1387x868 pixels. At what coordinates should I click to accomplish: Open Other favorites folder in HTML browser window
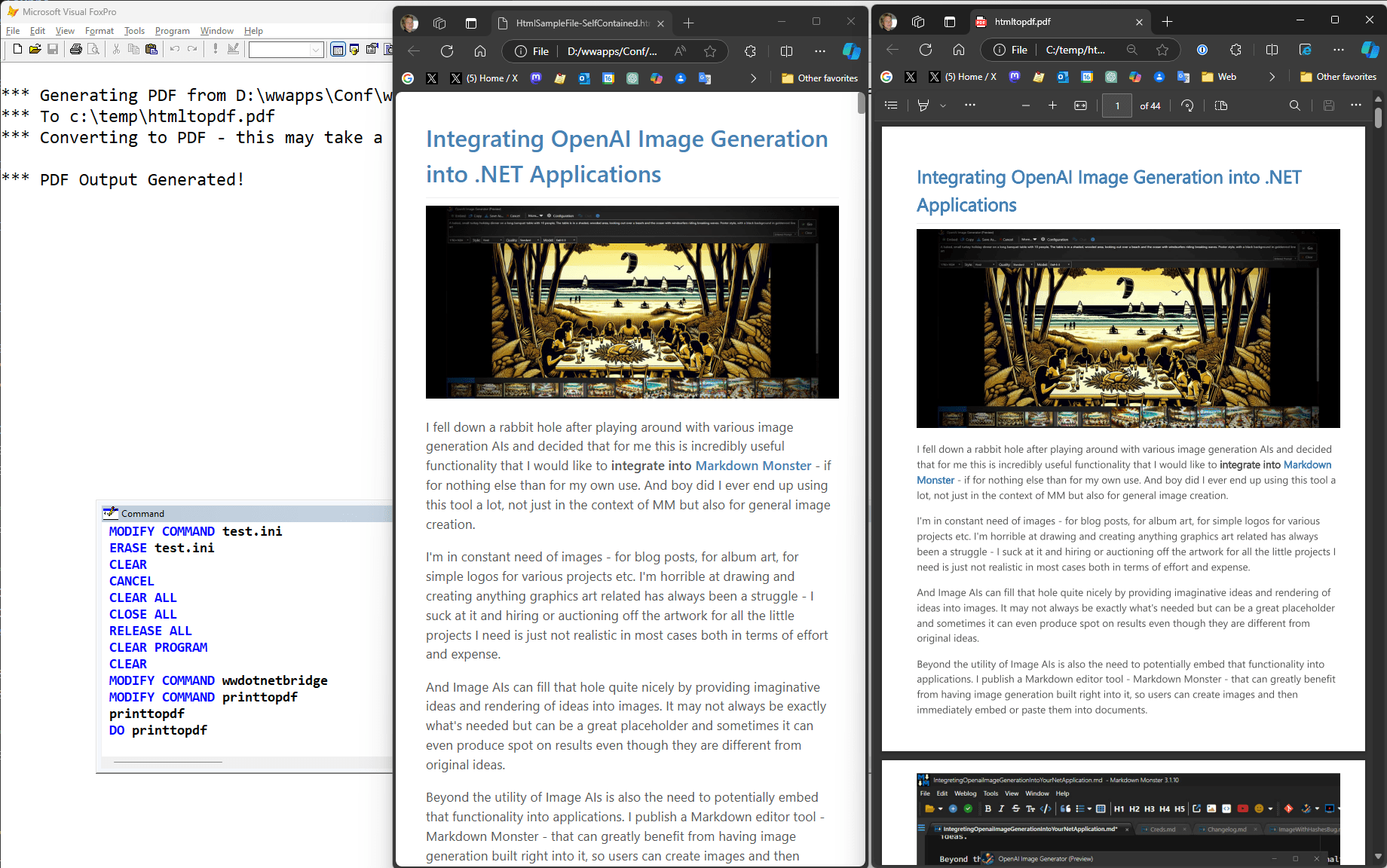(x=819, y=78)
